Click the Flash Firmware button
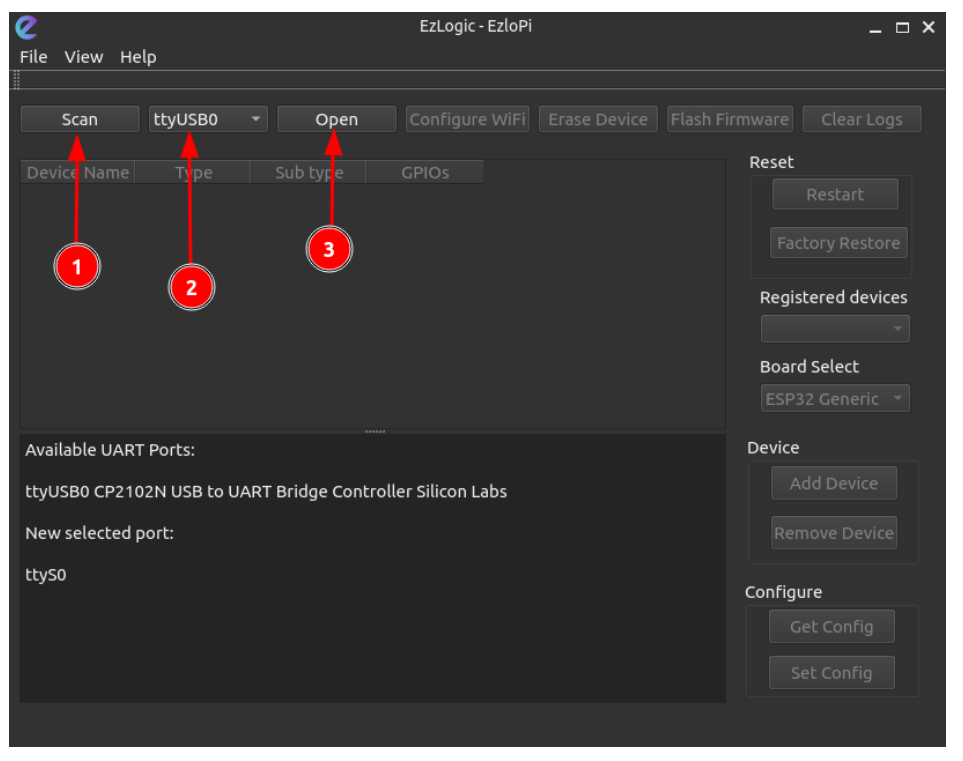The width and height of the screenshot is (963, 761). click(730, 119)
